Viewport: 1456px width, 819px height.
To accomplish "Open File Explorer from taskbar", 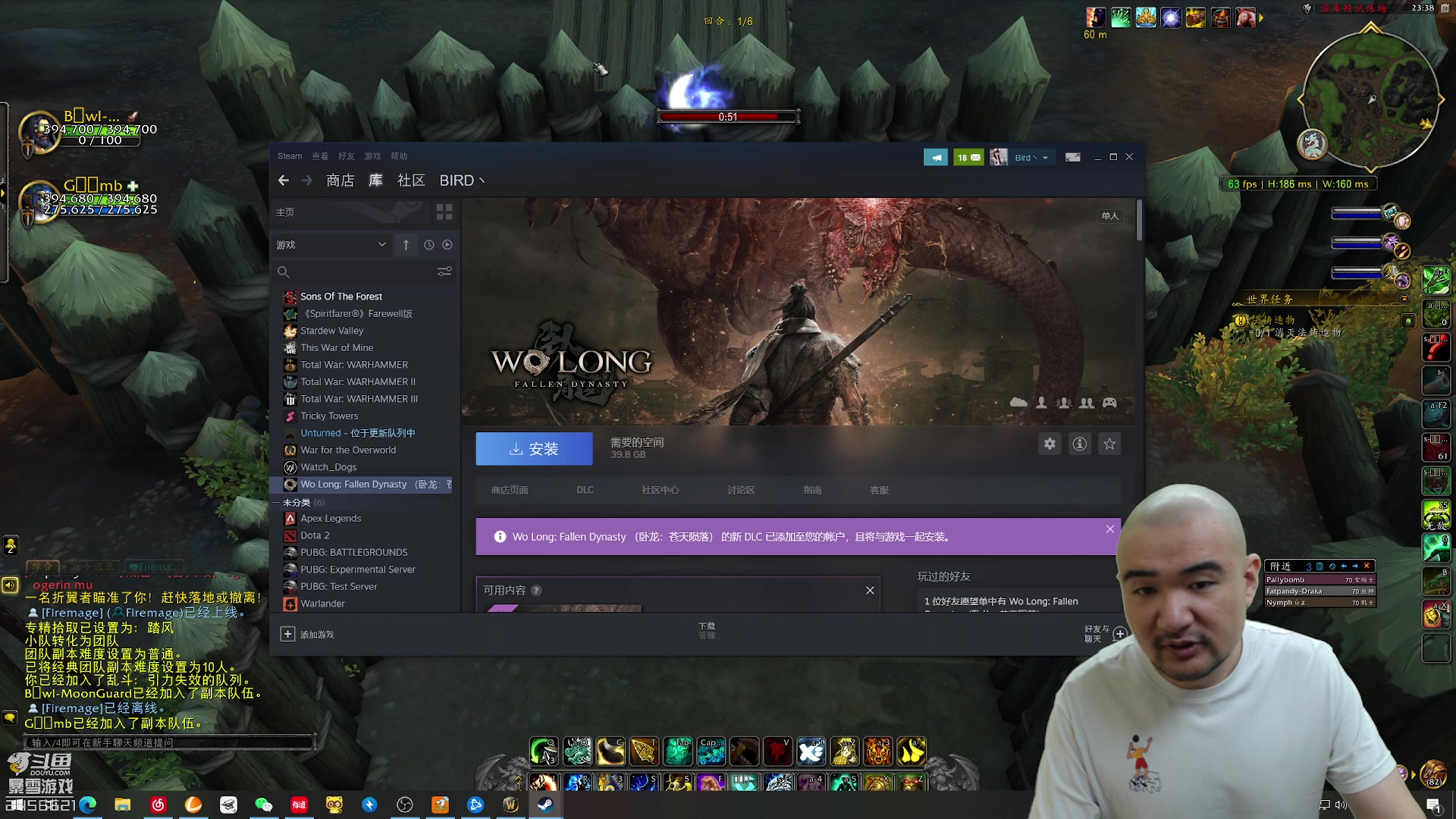I will 123,805.
